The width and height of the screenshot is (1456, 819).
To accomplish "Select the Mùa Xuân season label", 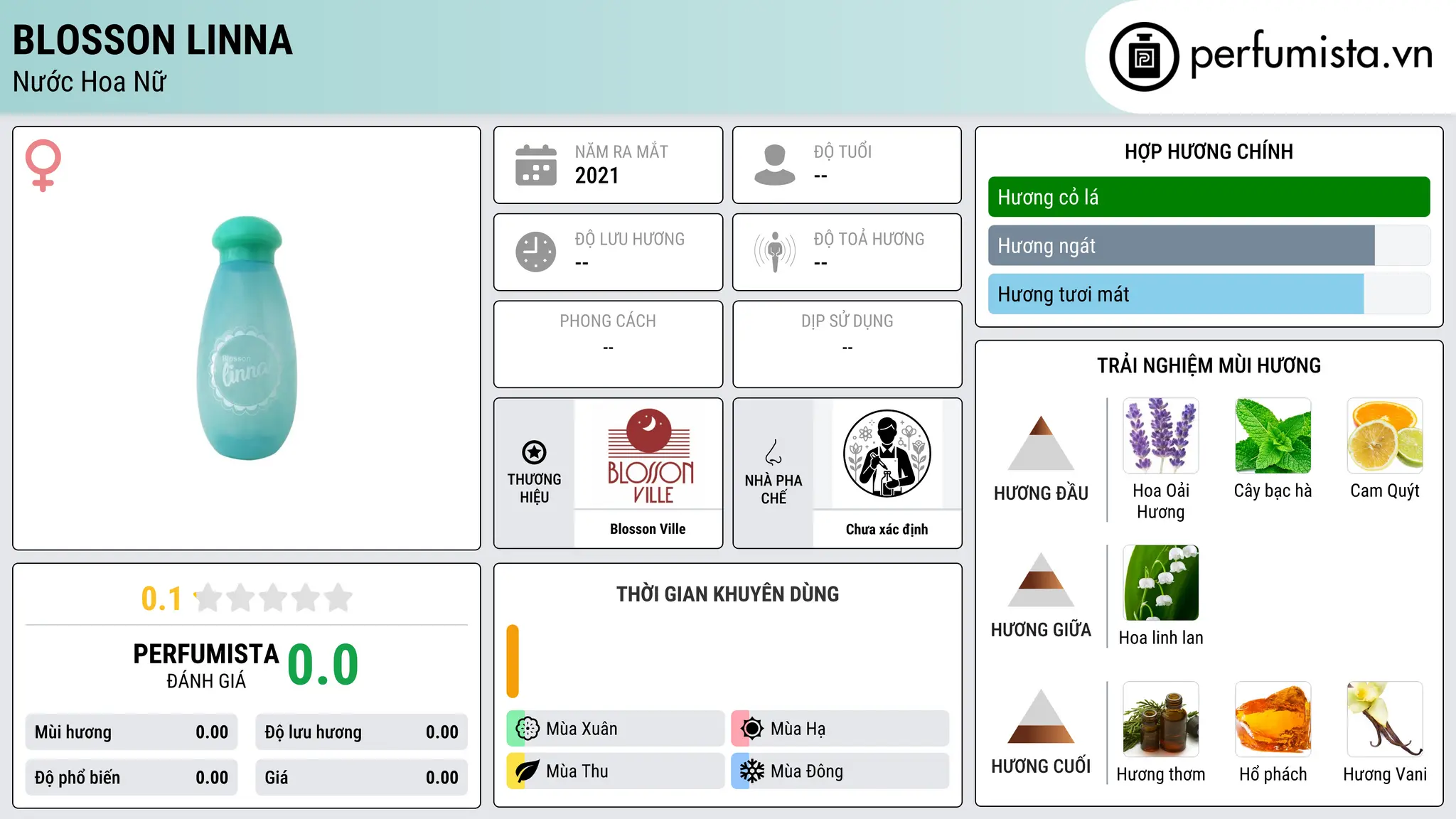I will 582,729.
